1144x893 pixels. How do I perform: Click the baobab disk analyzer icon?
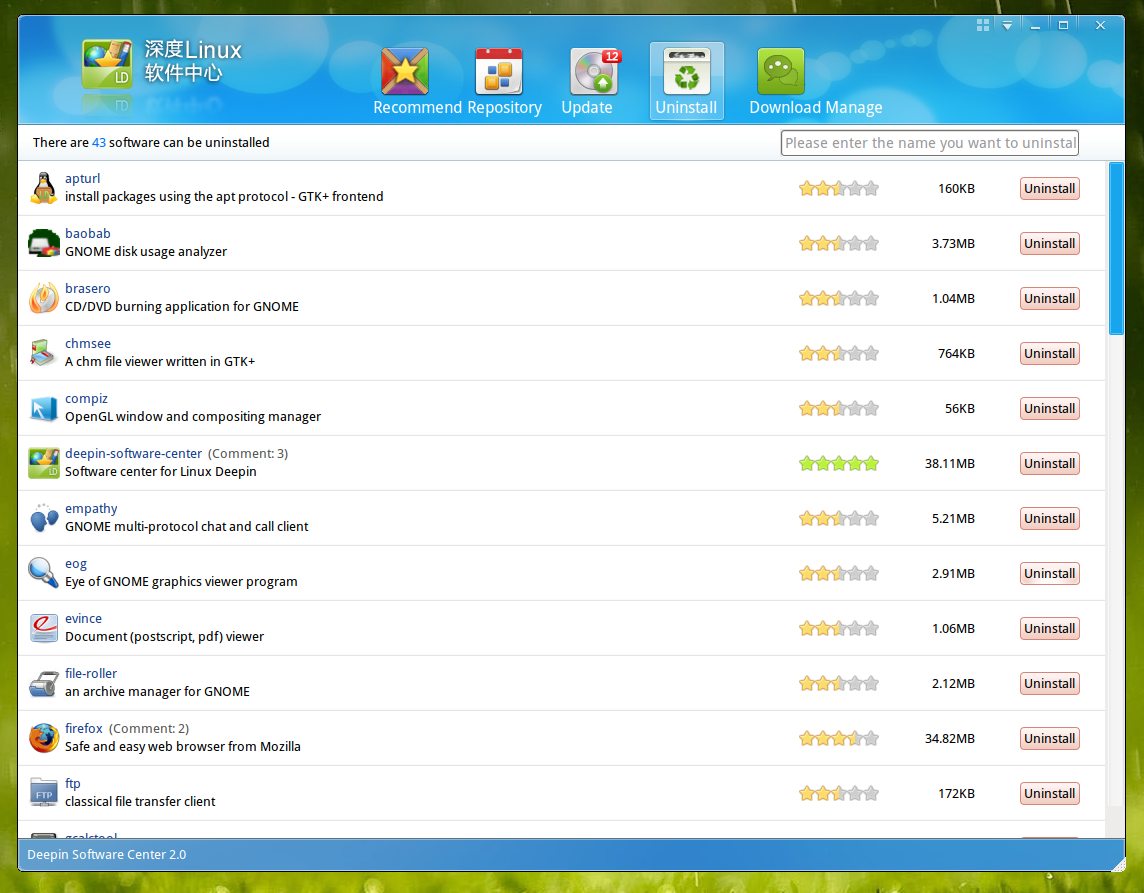(x=44, y=243)
